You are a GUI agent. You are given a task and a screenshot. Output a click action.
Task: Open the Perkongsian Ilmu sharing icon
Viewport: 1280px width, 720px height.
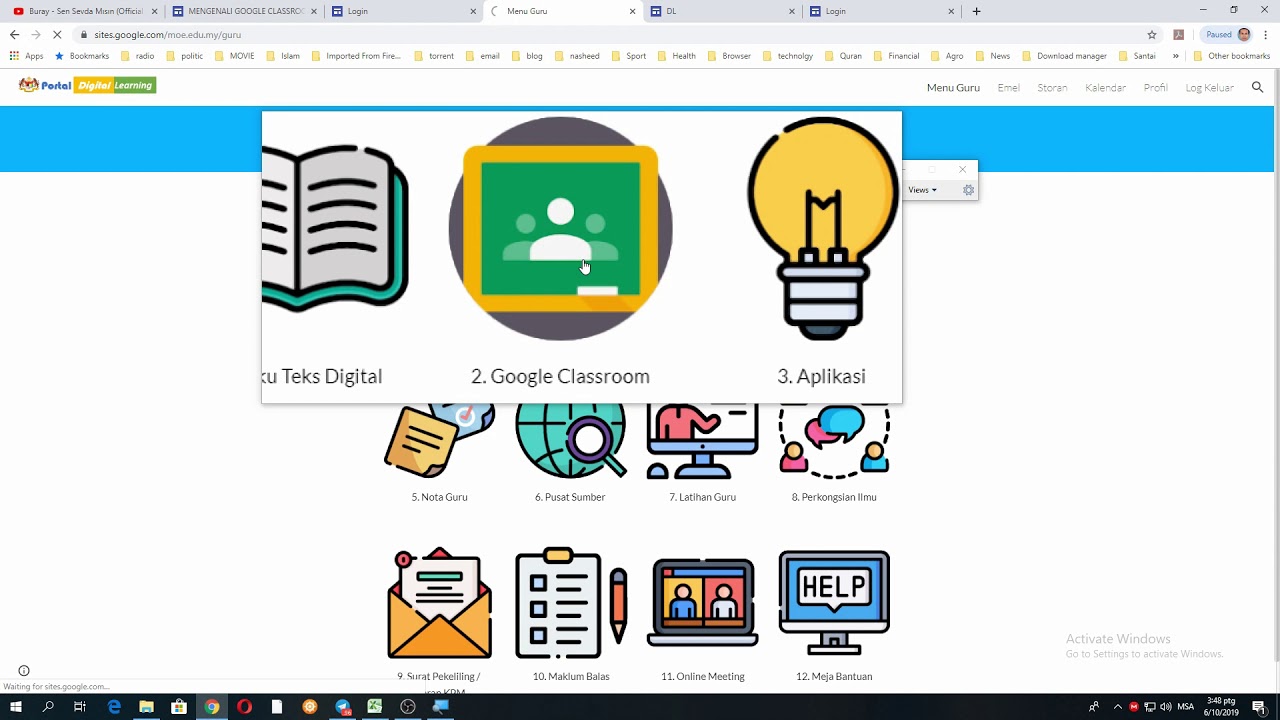834,441
